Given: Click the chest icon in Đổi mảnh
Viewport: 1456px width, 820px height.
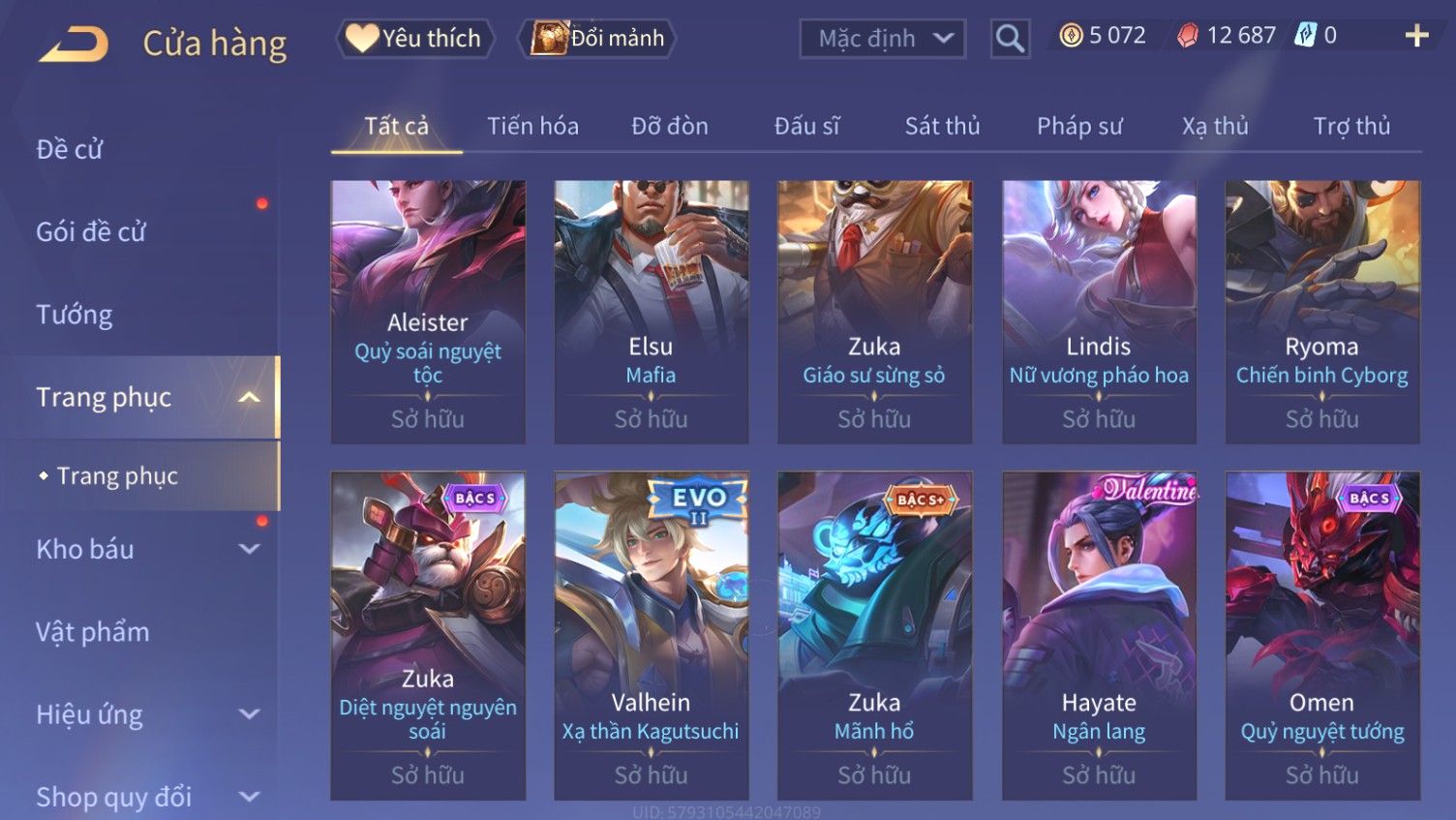Looking at the screenshot, I should click(x=548, y=38).
